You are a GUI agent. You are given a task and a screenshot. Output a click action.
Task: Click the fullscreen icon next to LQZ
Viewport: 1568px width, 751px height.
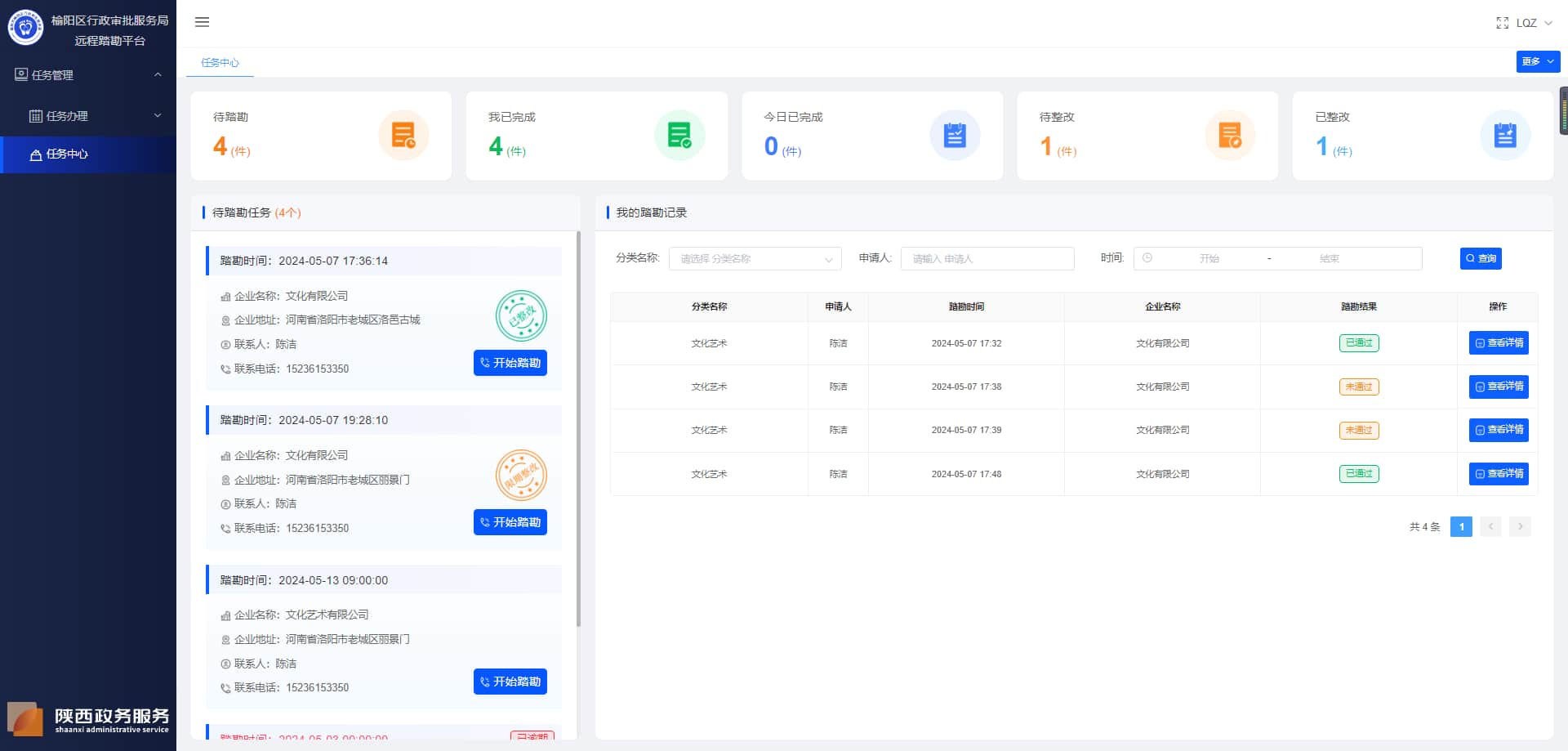(1502, 23)
